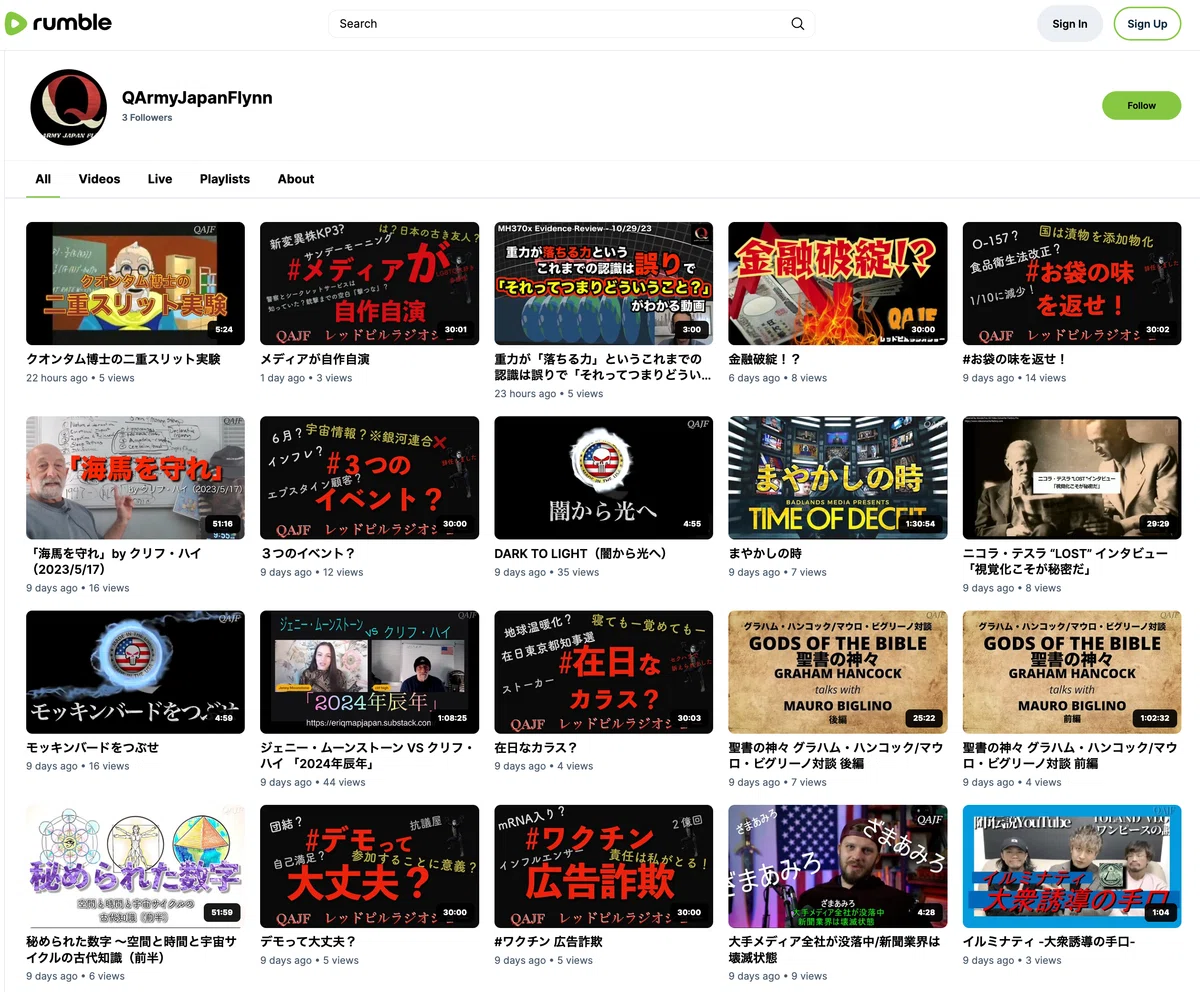1200x992 pixels.
Task: Click the 9 days ago • 44 views text
Action: (x=313, y=782)
